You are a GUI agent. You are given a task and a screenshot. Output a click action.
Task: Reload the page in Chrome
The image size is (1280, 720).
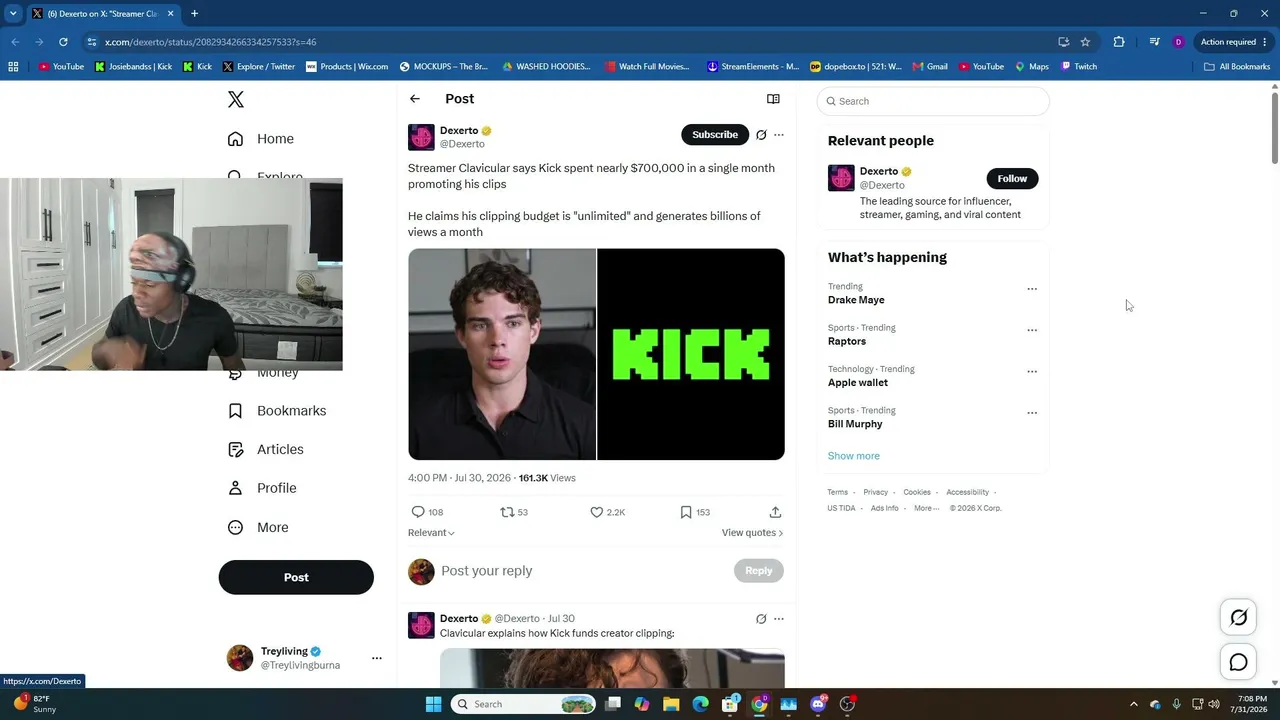pos(63,42)
